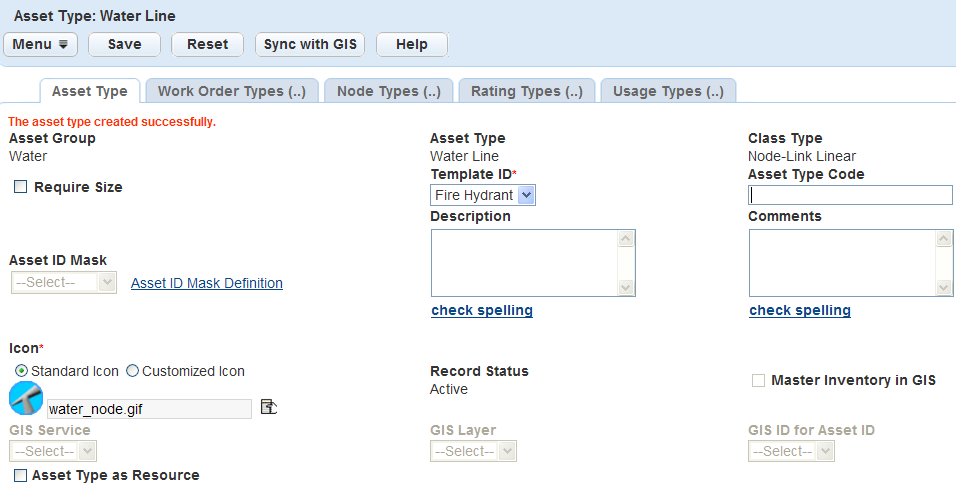Click the Asset Type Code input field
The image size is (956, 486).
pos(850,195)
